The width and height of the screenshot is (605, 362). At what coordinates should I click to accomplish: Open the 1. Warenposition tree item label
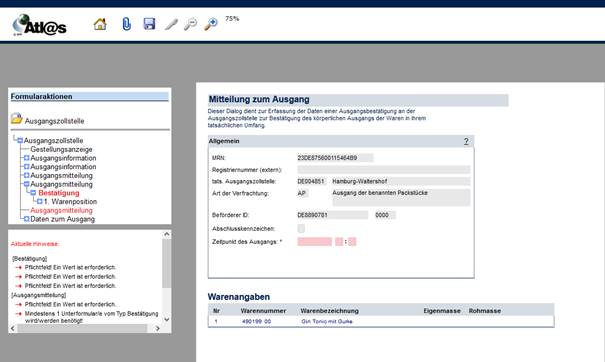70,201
